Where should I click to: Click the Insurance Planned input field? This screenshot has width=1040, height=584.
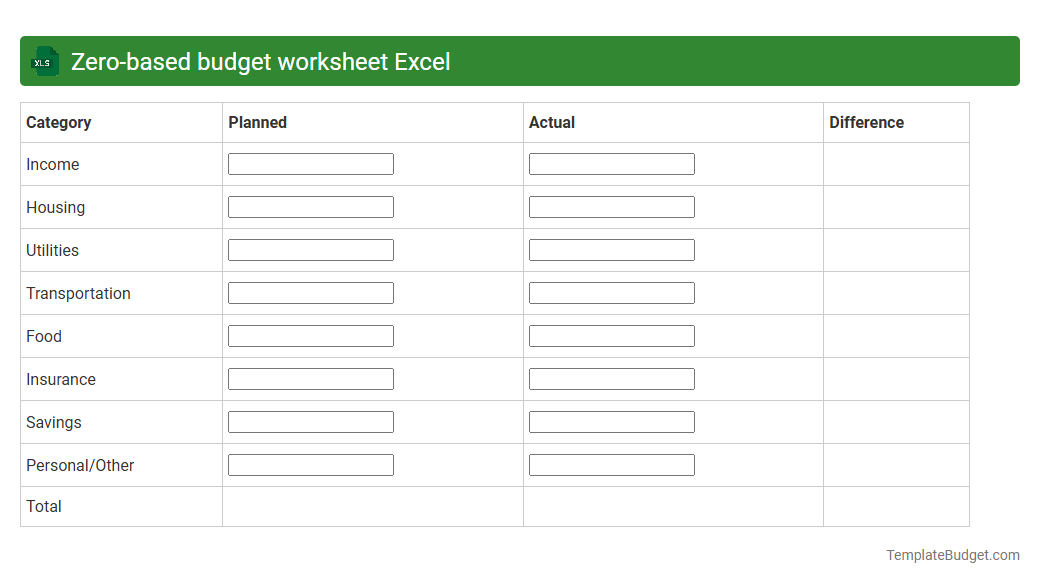point(310,378)
